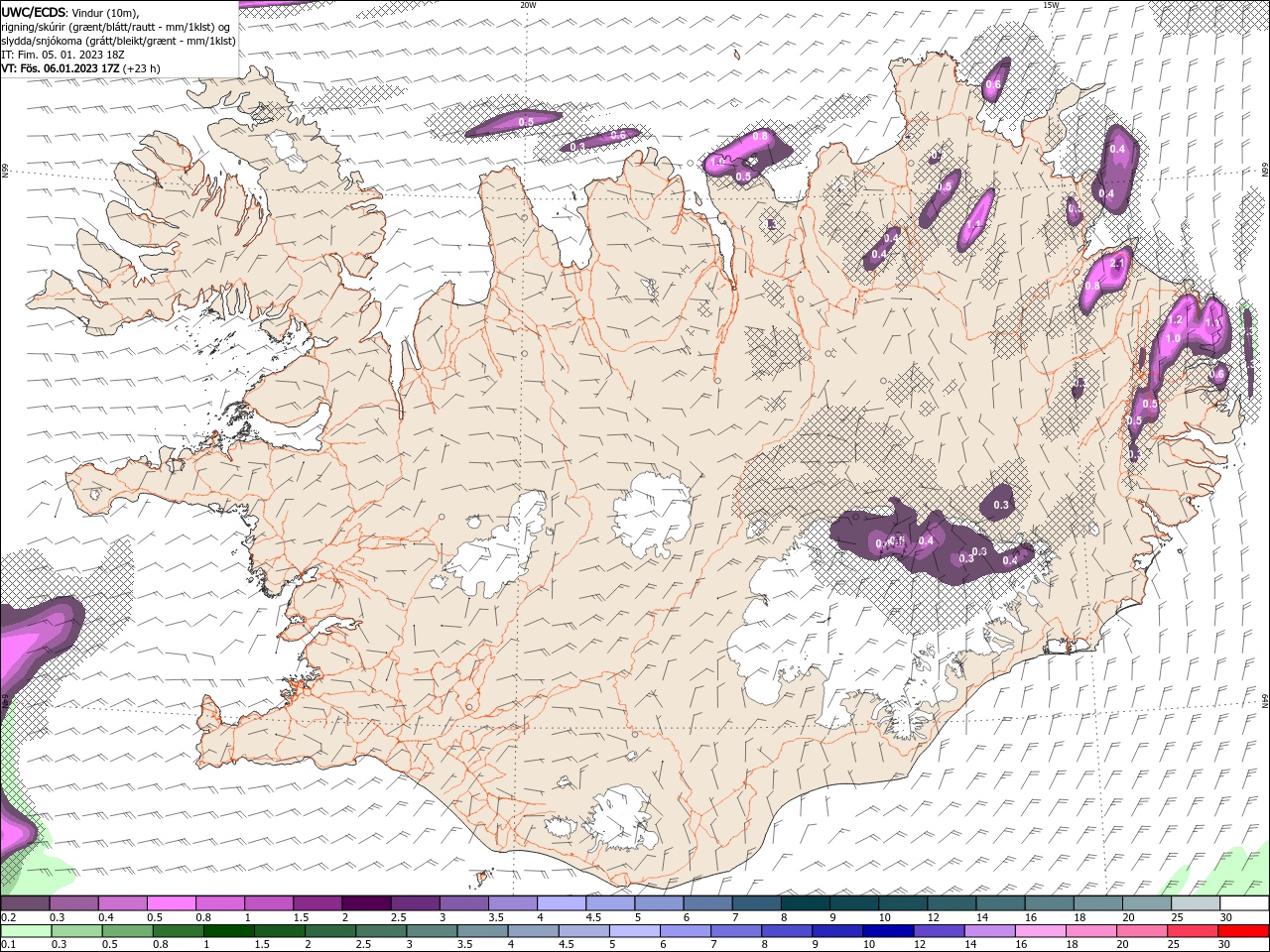
Task: Pick the pale green 0.1 swatch in lower legend
Action: coord(25,931)
